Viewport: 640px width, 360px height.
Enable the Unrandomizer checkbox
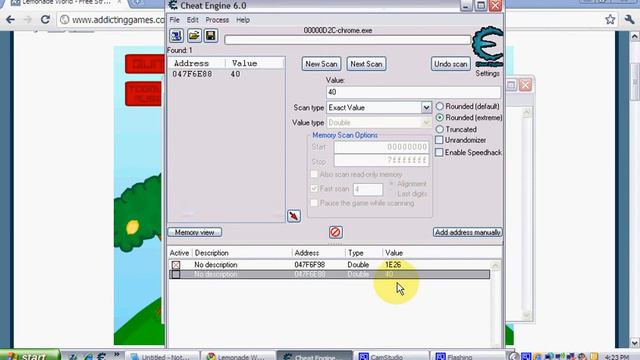click(x=439, y=140)
